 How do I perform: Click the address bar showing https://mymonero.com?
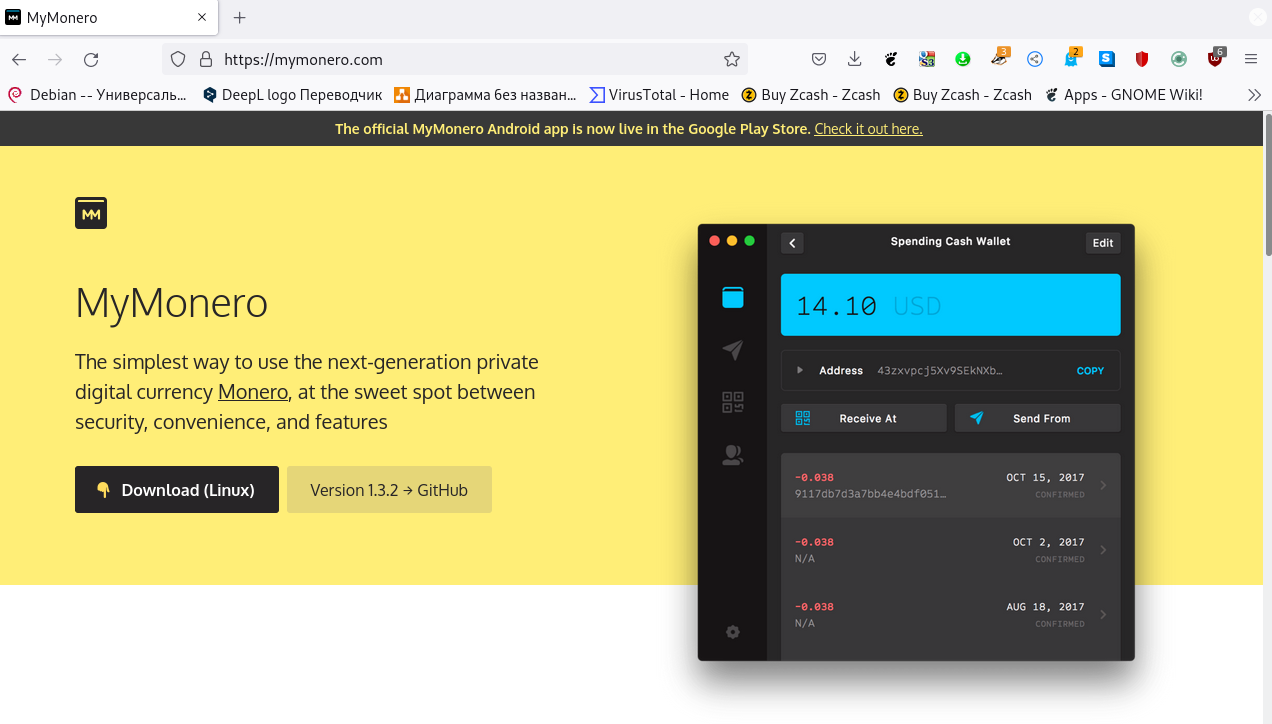point(455,60)
